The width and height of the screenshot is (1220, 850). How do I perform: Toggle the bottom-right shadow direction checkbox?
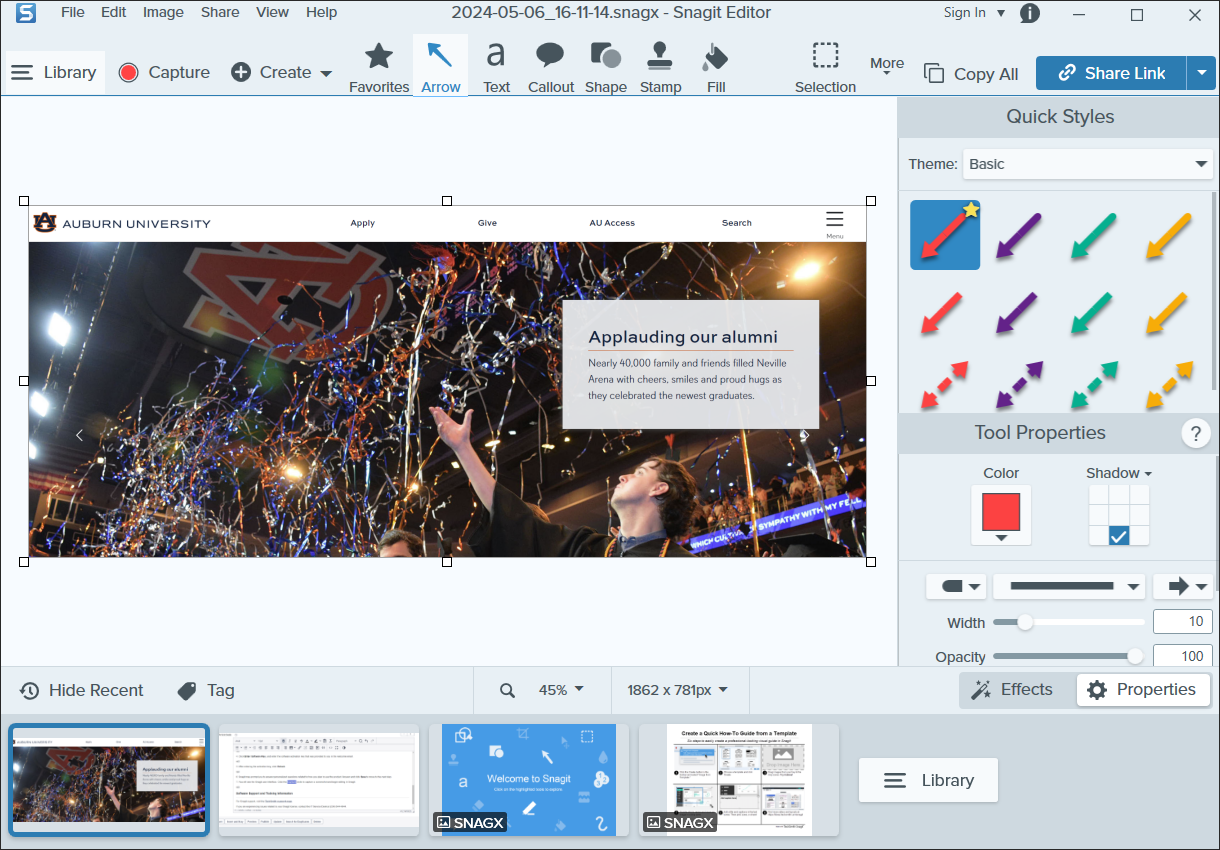(1137, 535)
